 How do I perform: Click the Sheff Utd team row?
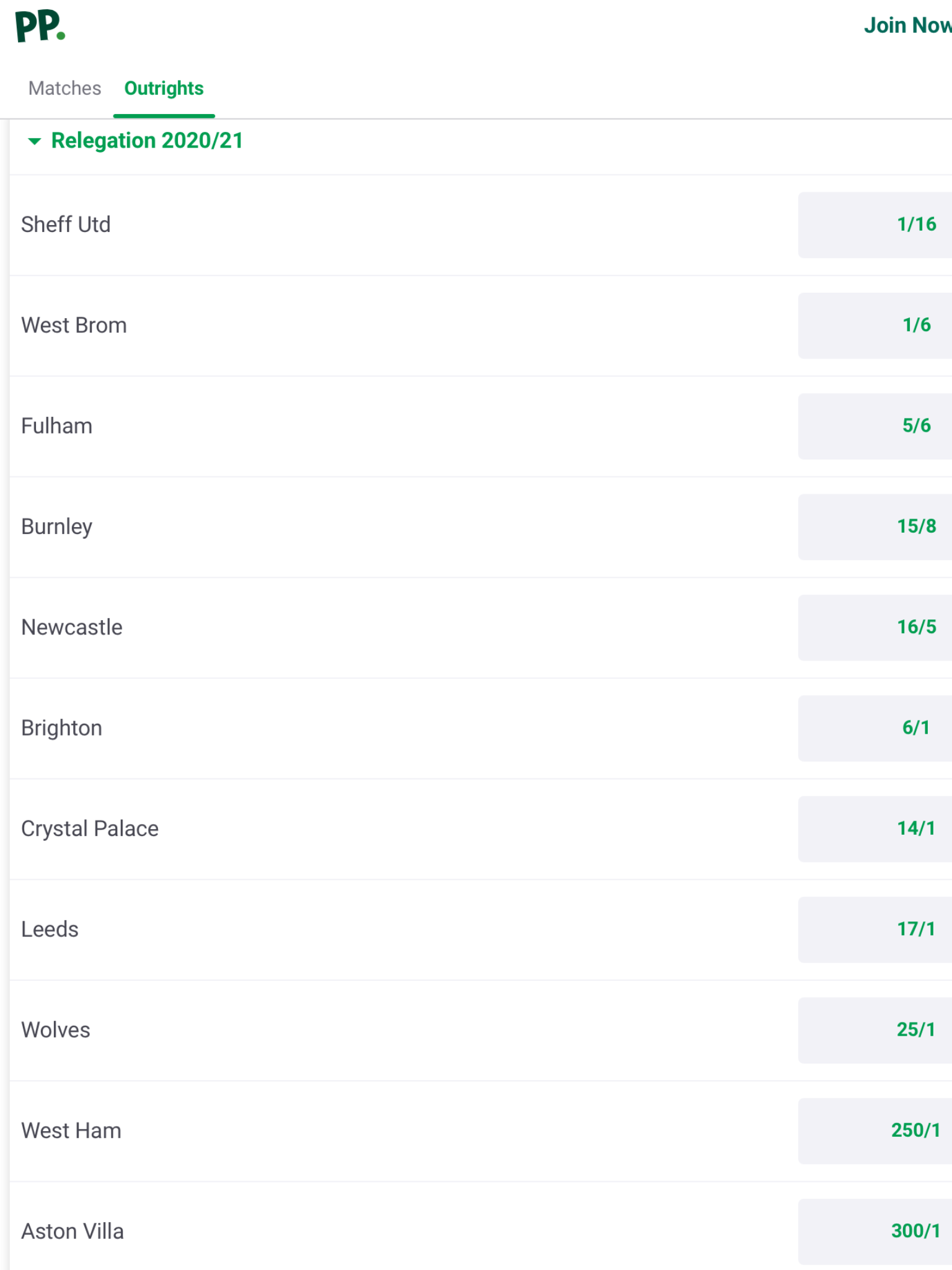point(481,225)
